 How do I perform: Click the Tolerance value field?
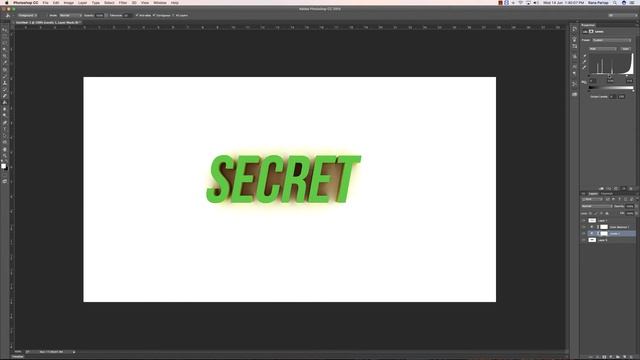click(x=126, y=15)
